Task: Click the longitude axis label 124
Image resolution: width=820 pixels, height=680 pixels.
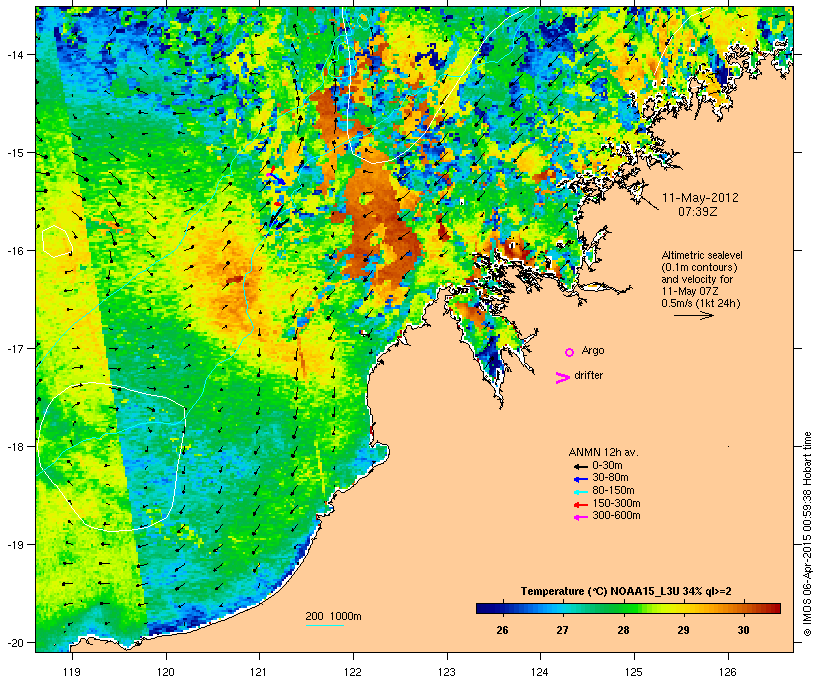Action: pyautogui.click(x=540, y=672)
